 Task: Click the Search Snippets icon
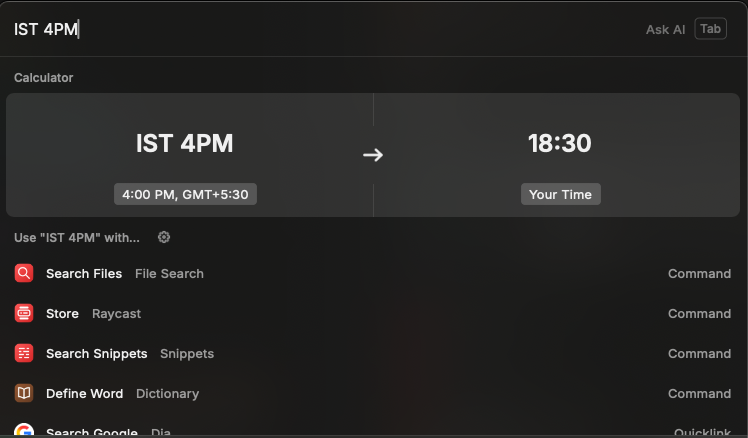[24, 353]
